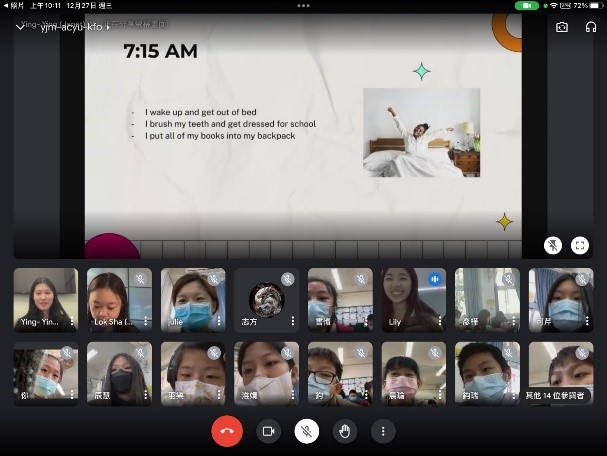Select Julie's video tile
Image resolution: width=607 pixels, height=456 pixels.
(x=193, y=300)
